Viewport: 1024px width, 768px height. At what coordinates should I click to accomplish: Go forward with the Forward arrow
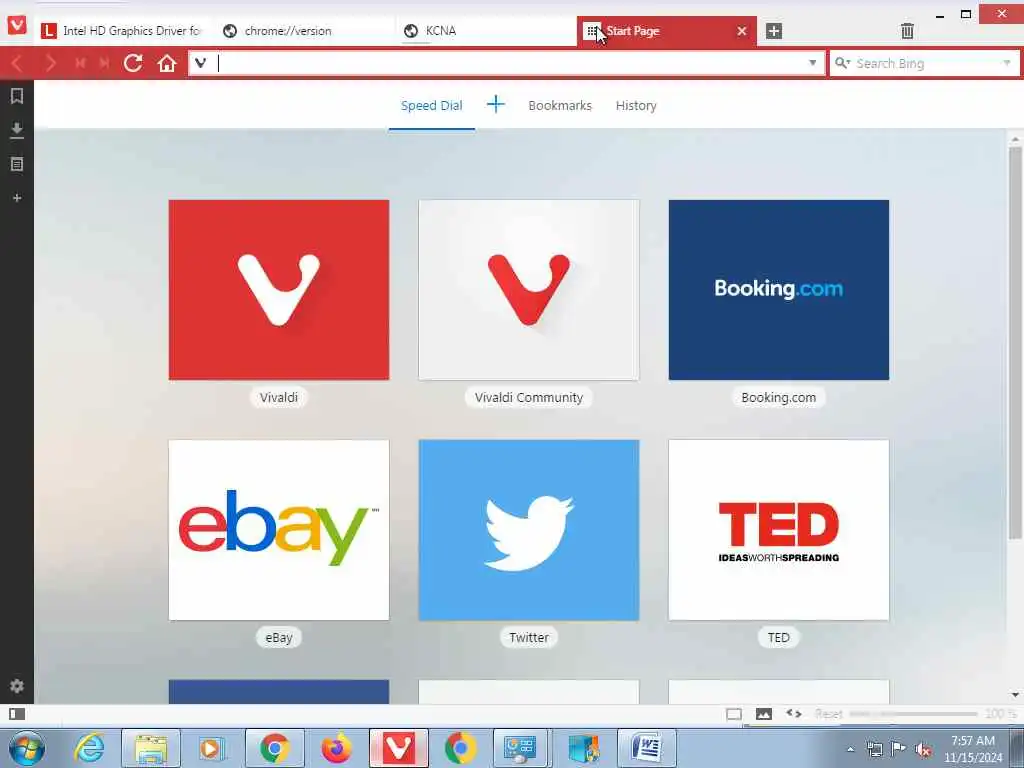[x=50, y=63]
